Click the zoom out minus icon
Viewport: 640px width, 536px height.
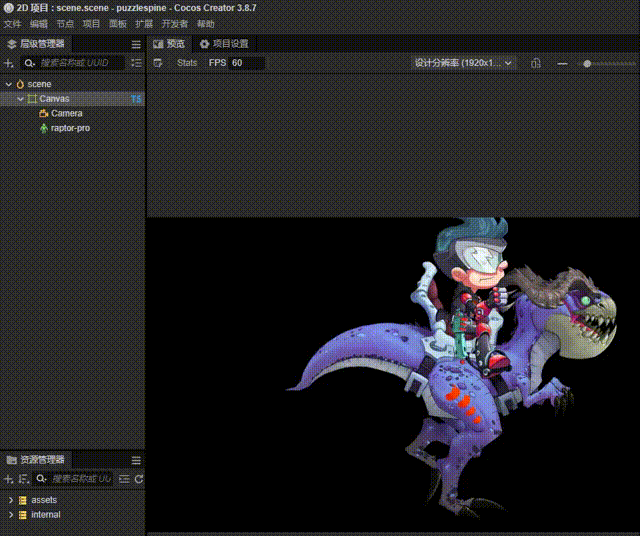tap(562, 64)
